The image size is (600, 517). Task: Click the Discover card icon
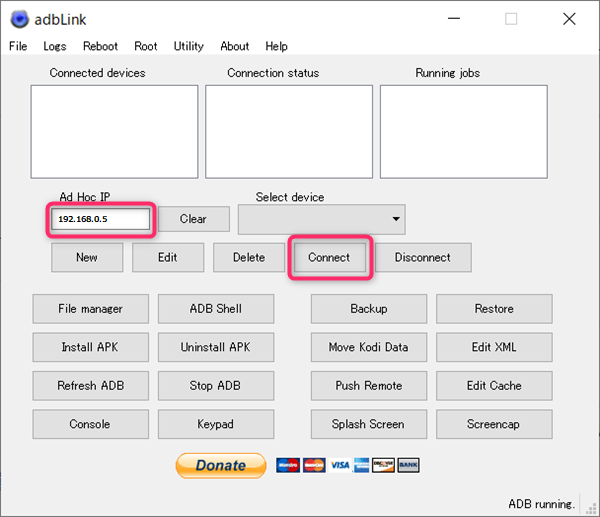pyautogui.click(x=383, y=465)
